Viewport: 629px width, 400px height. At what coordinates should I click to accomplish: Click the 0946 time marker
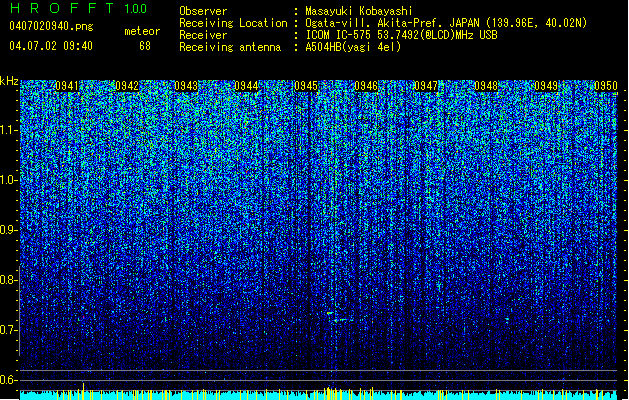pos(366,86)
